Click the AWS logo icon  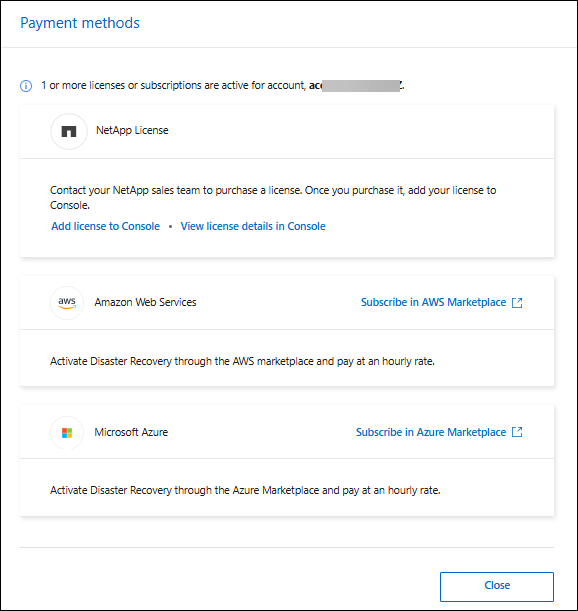point(67,303)
